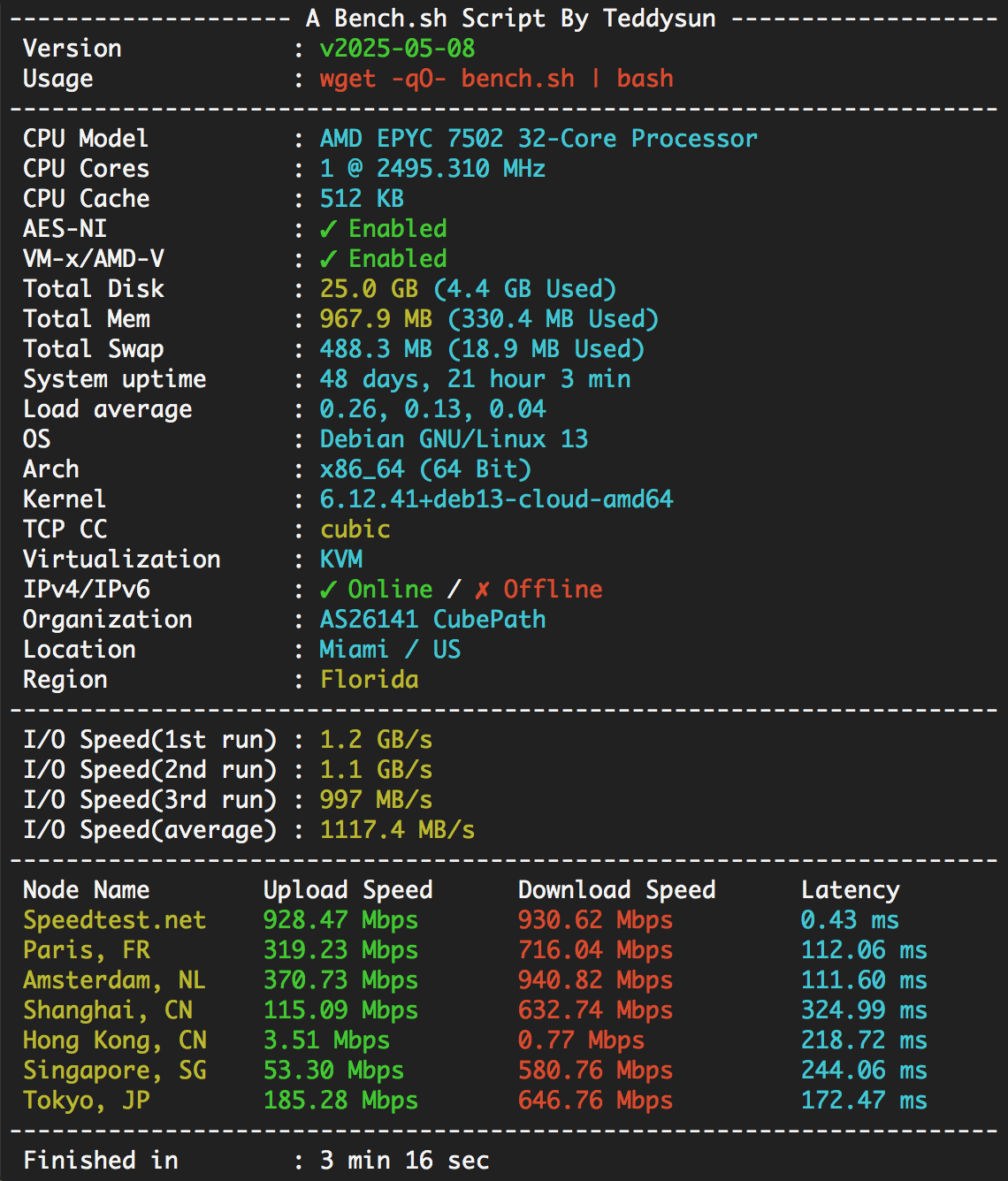The image size is (1008, 1181).
Task: Click the Upload Speed column header
Action: pyautogui.click(x=347, y=890)
